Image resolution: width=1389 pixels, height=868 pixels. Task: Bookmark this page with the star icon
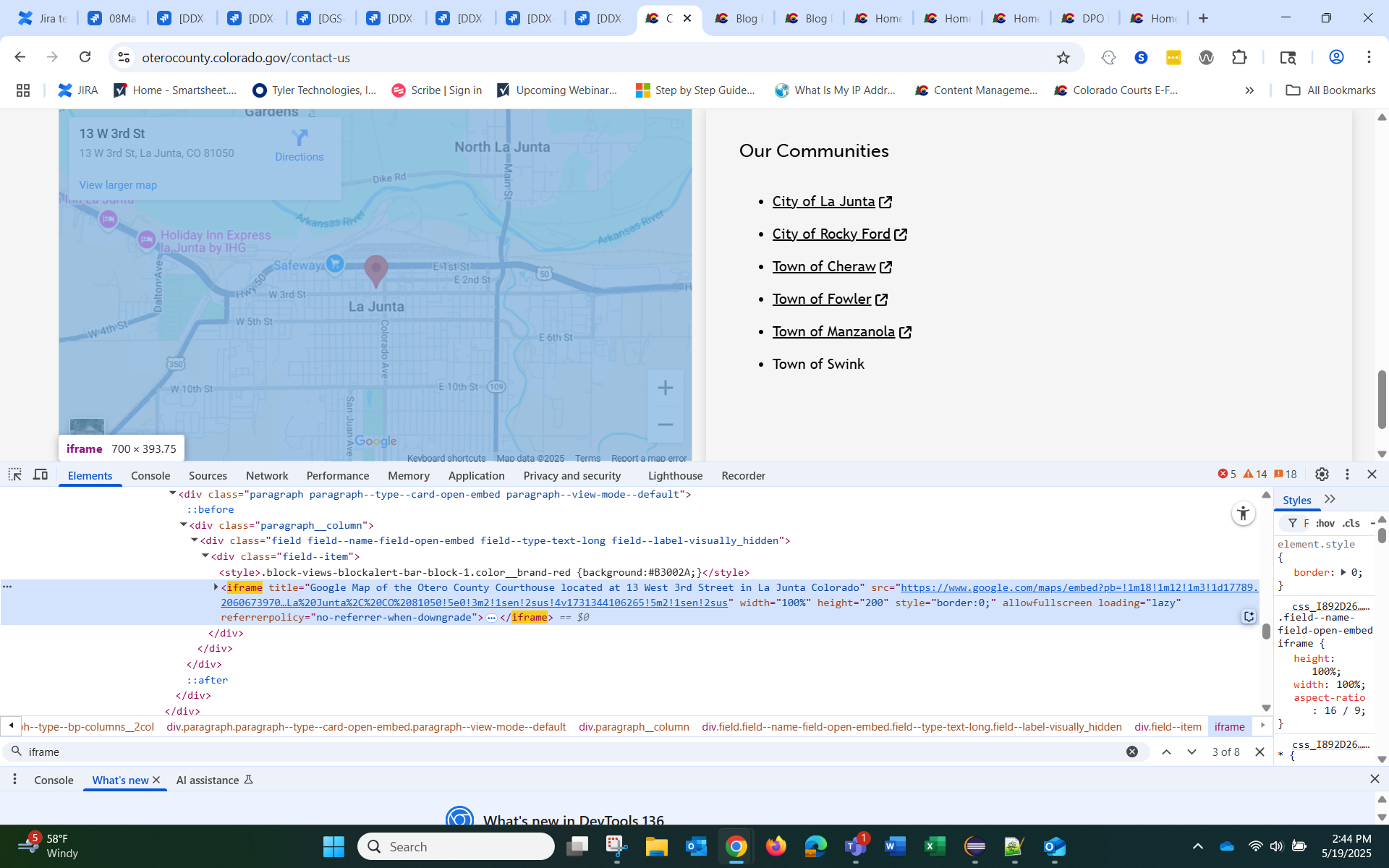[x=1063, y=57]
